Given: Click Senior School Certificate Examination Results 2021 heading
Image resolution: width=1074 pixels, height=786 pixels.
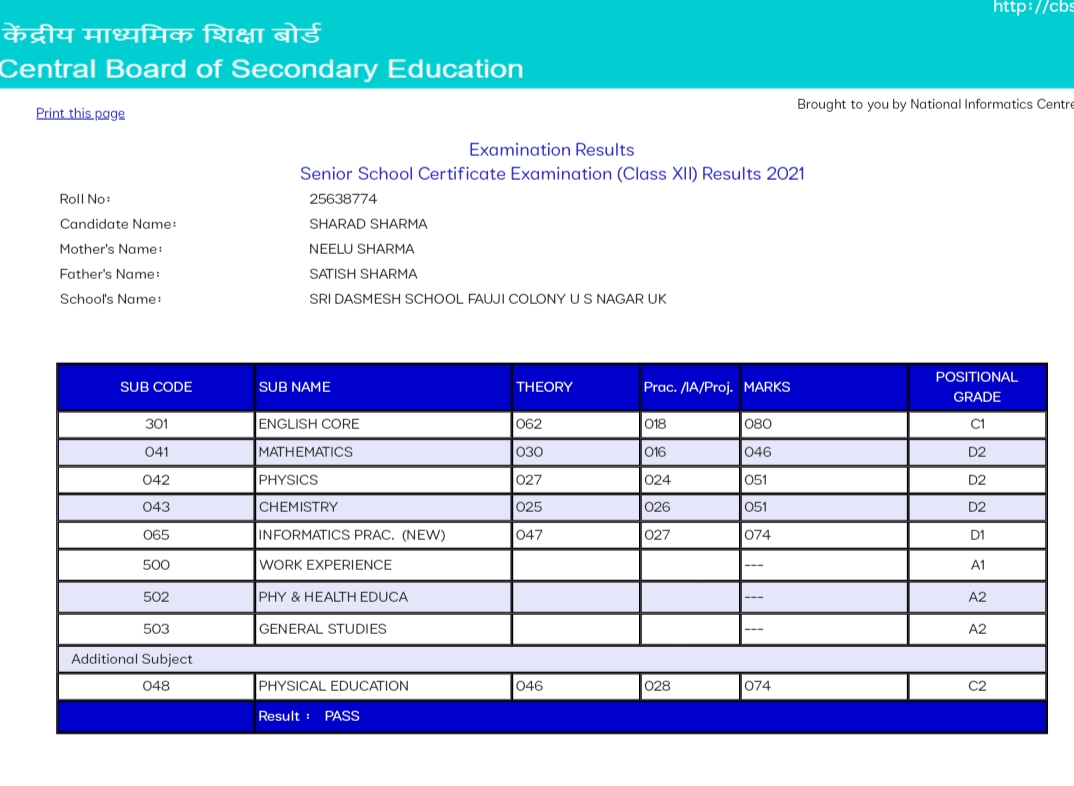Looking at the screenshot, I should click(551, 173).
